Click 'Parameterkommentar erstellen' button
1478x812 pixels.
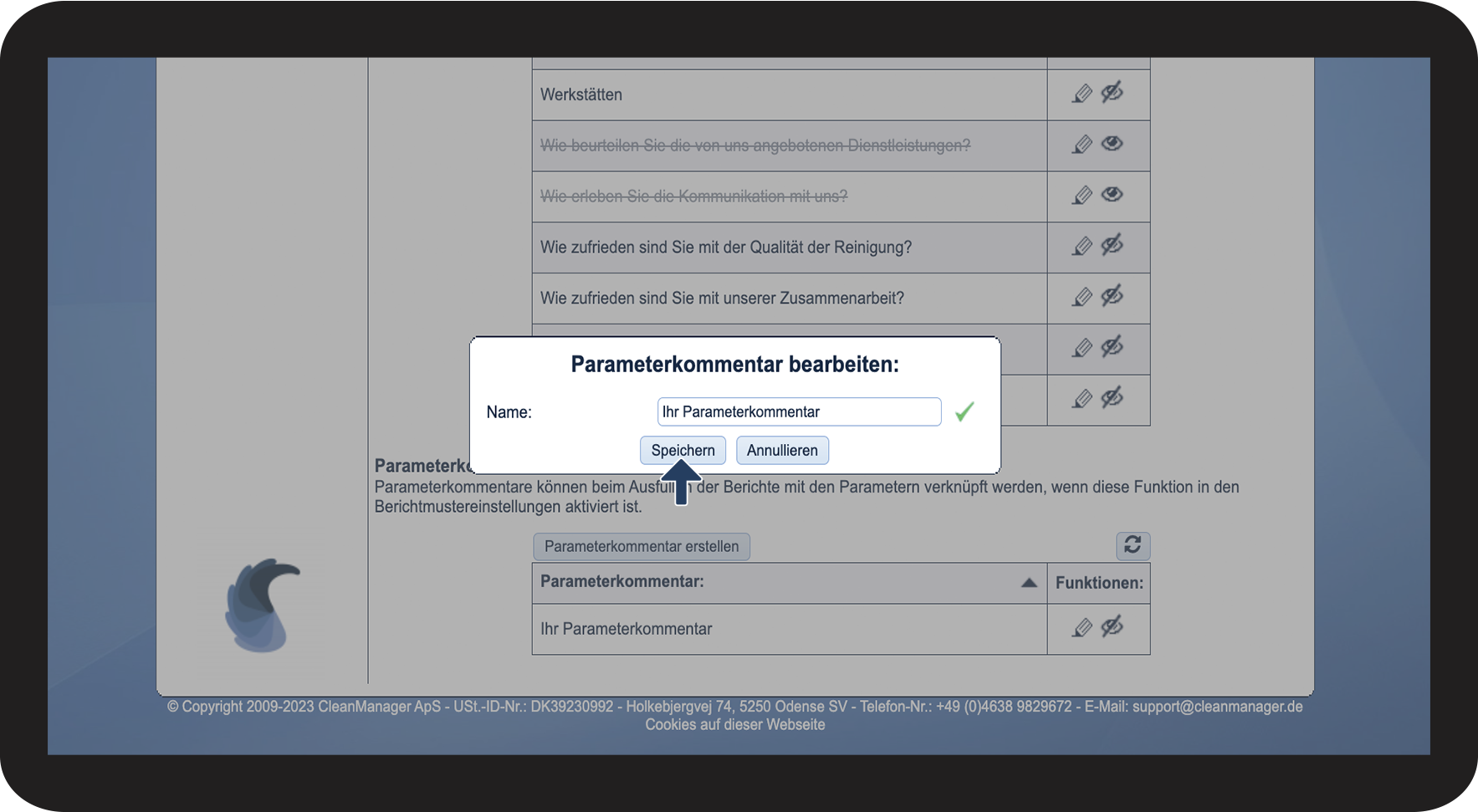[642, 546]
